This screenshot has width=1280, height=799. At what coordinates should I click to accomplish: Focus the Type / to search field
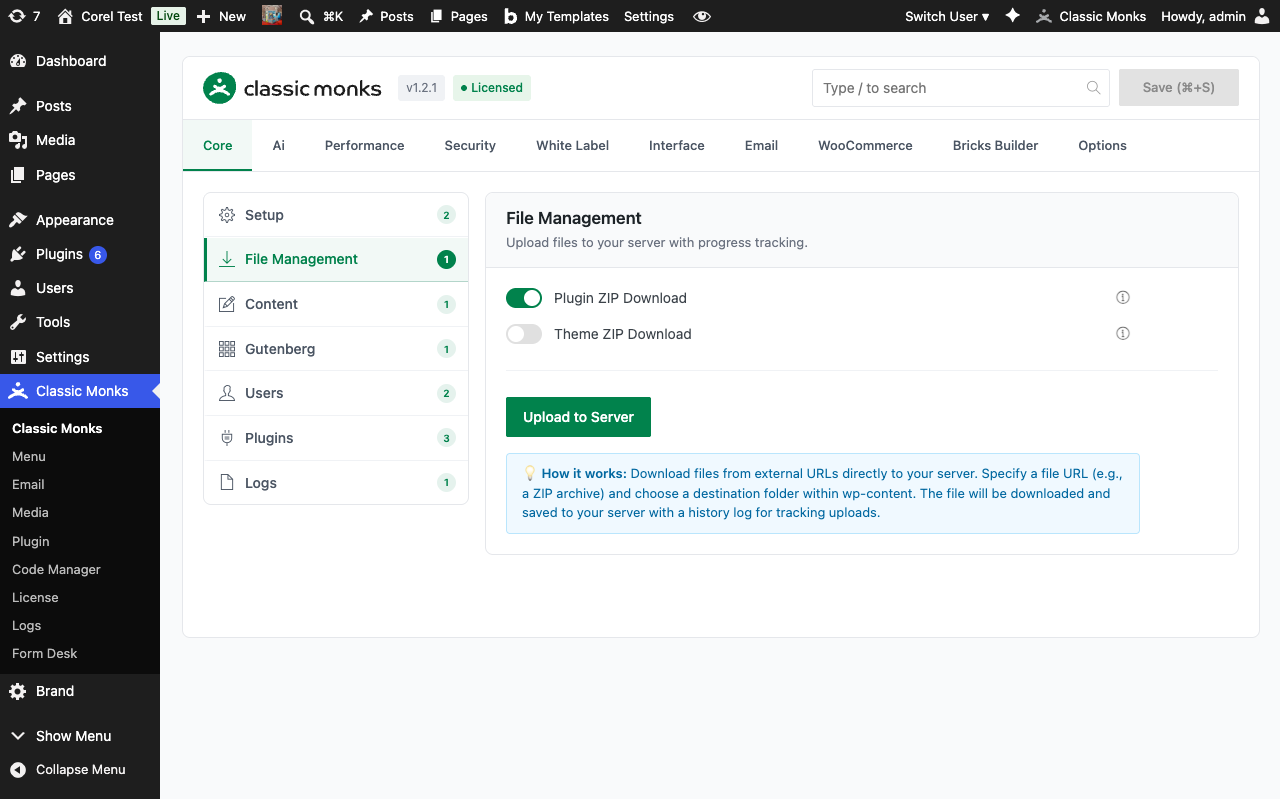[960, 88]
